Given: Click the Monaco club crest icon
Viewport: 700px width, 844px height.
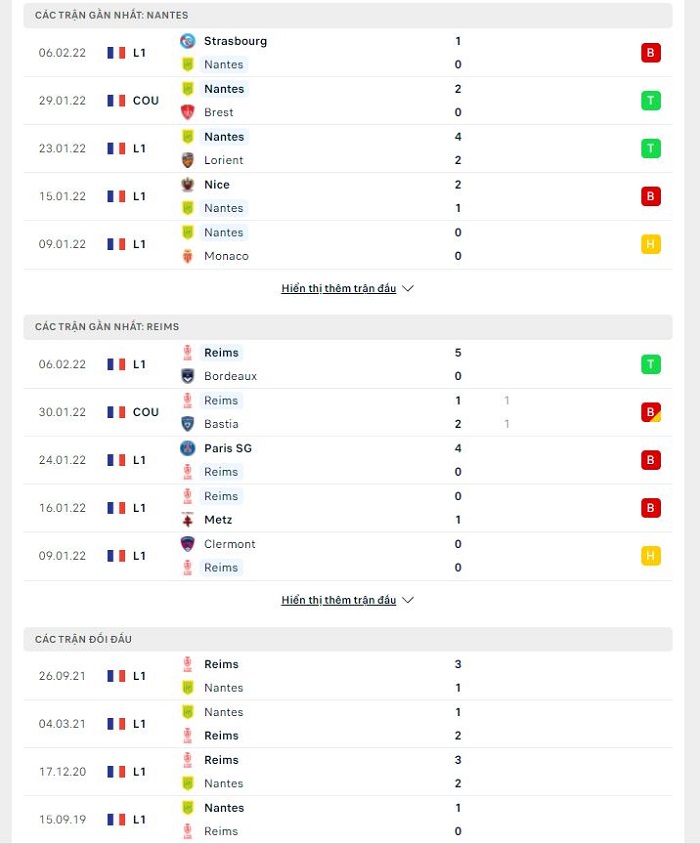Looking at the screenshot, I should (x=187, y=256).
